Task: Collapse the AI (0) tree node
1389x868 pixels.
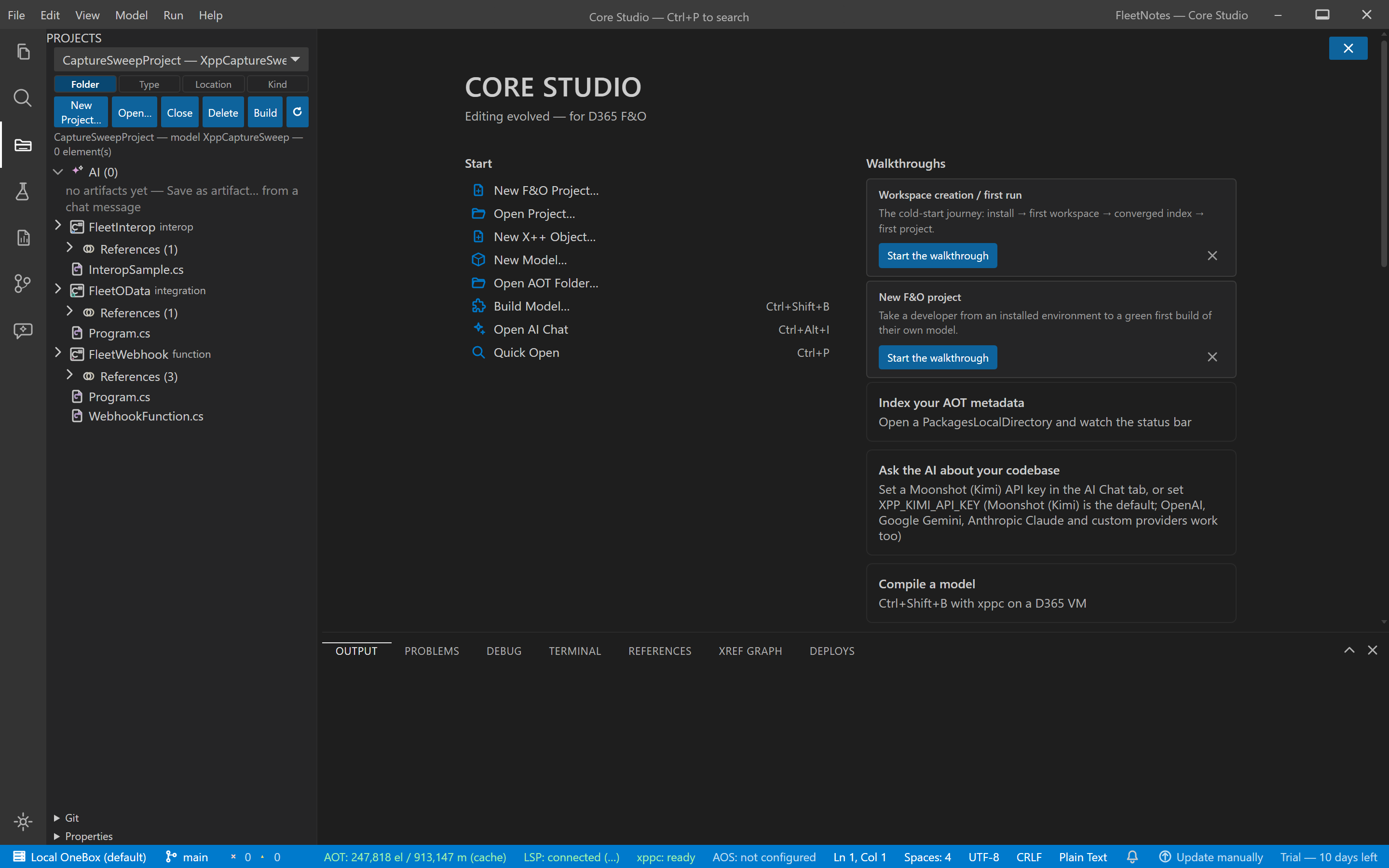Action: pos(58,172)
